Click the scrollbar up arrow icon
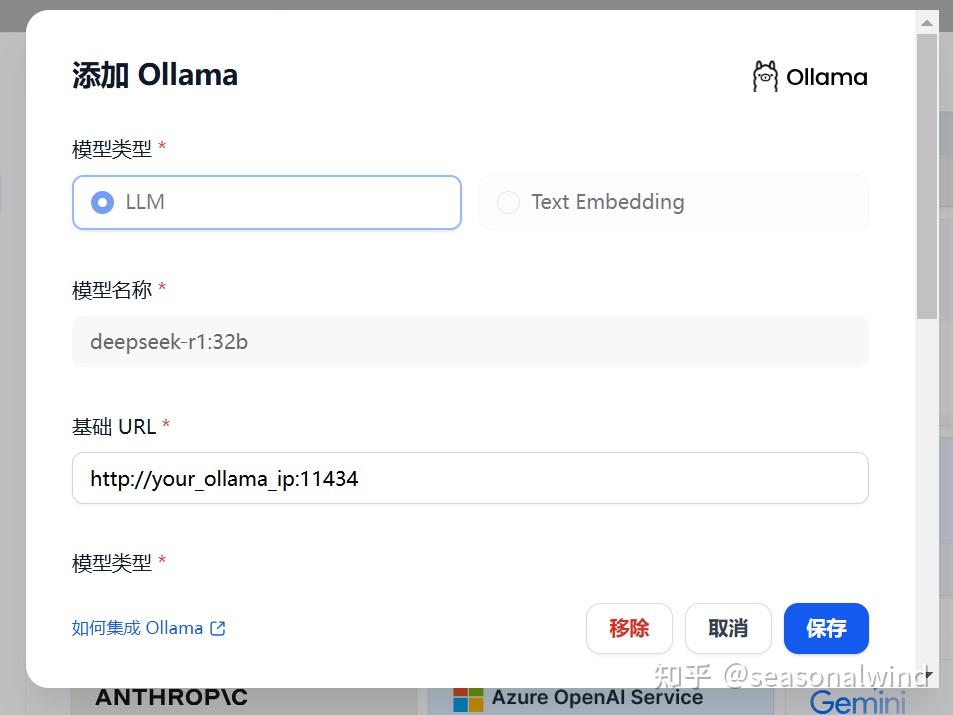The height and width of the screenshot is (715, 953). coord(927,22)
